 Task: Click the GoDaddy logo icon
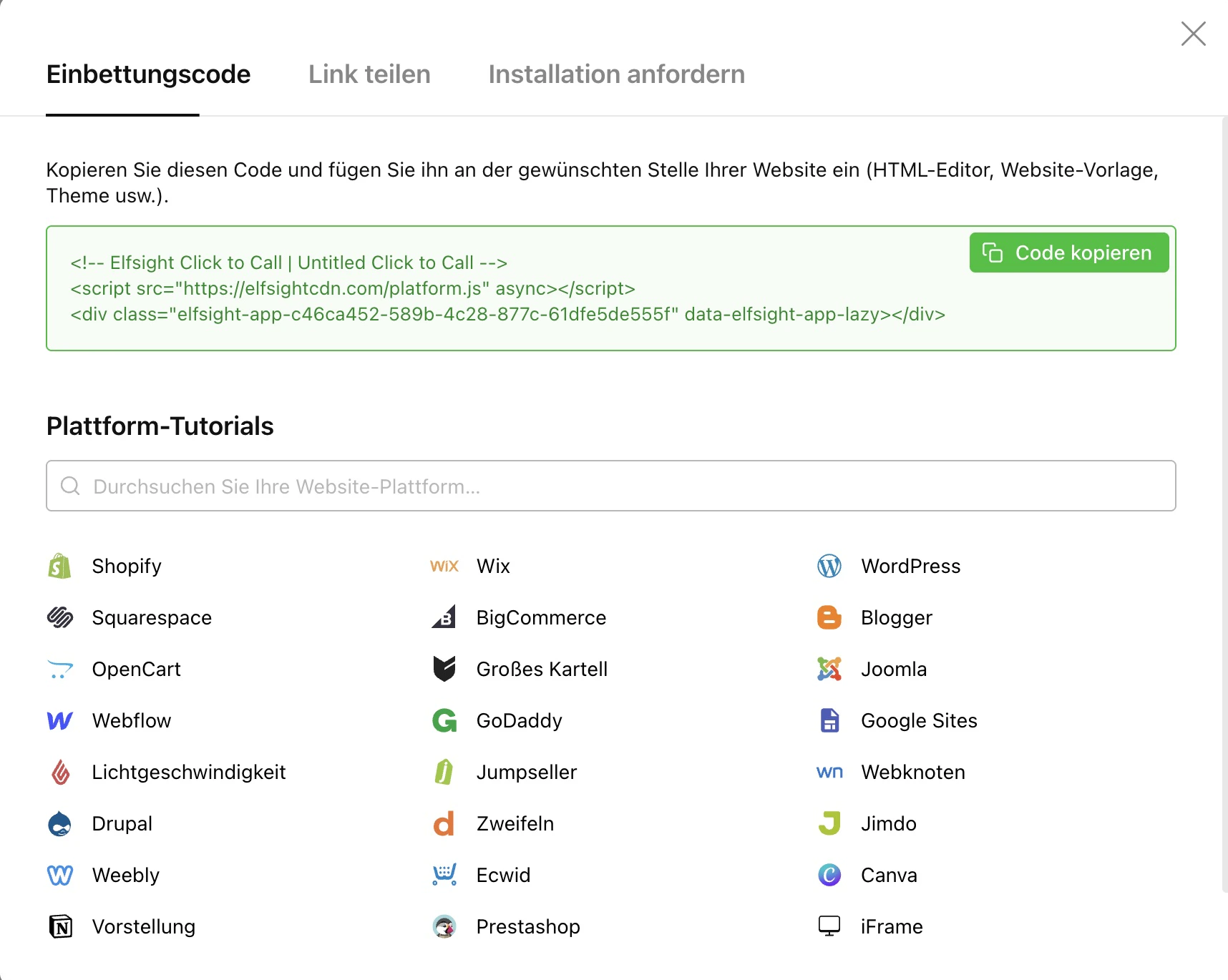pyautogui.click(x=444, y=720)
